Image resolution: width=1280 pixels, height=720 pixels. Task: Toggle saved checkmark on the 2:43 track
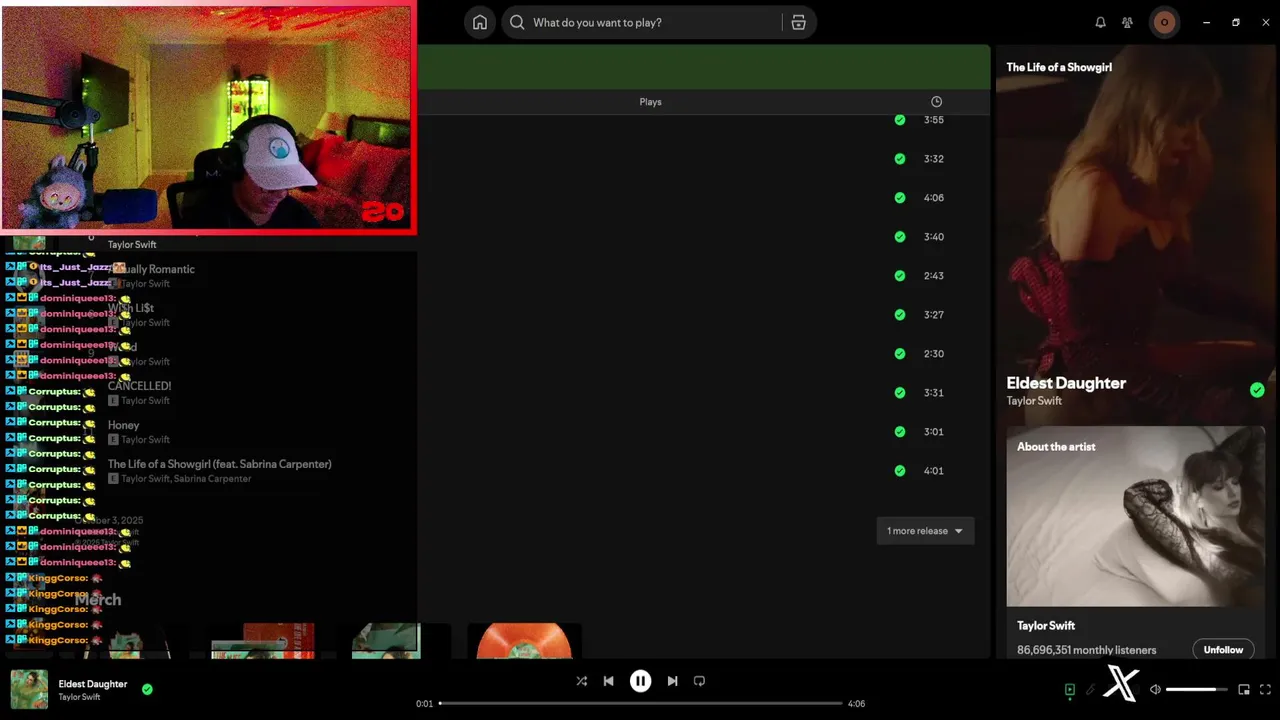pyautogui.click(x=900, y=276)
